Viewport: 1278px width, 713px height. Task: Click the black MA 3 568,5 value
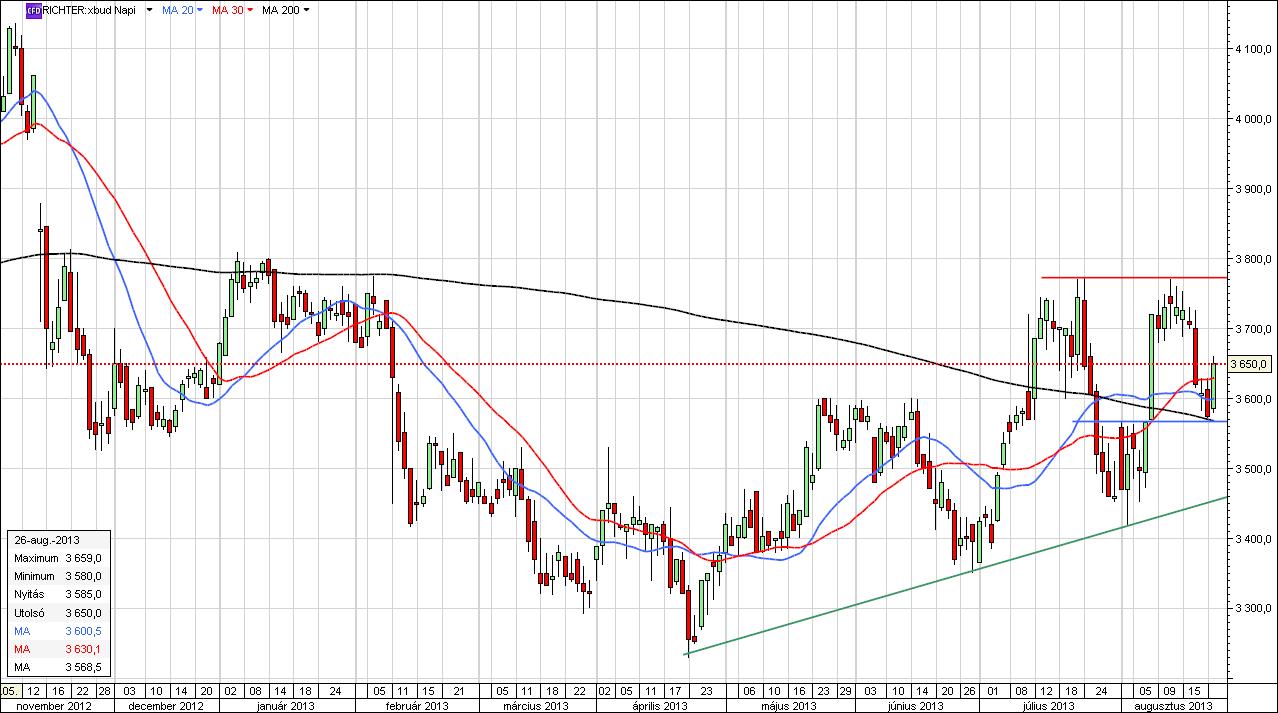[84, 667]
